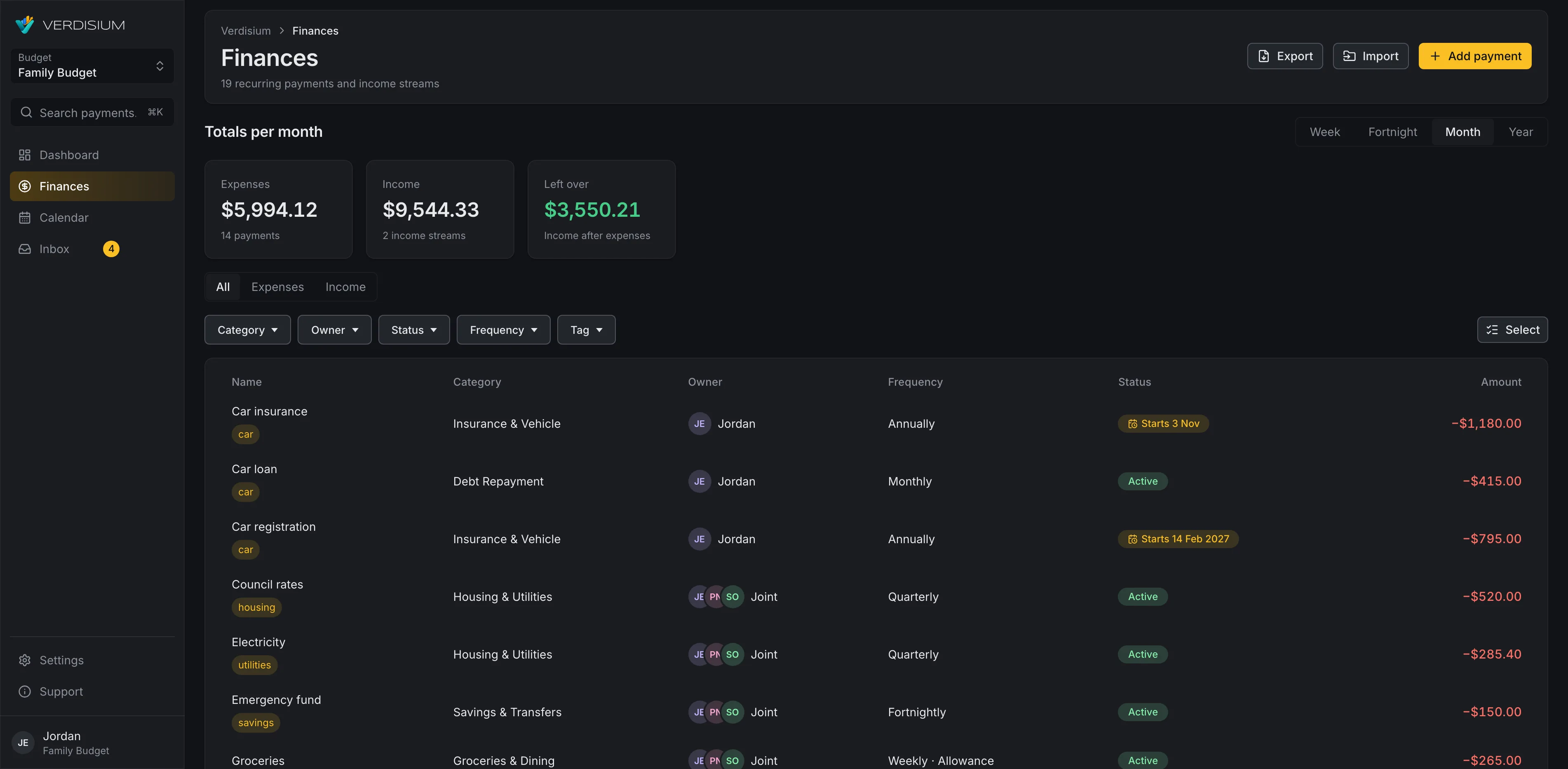Open the Status filter dropdown

414,330
